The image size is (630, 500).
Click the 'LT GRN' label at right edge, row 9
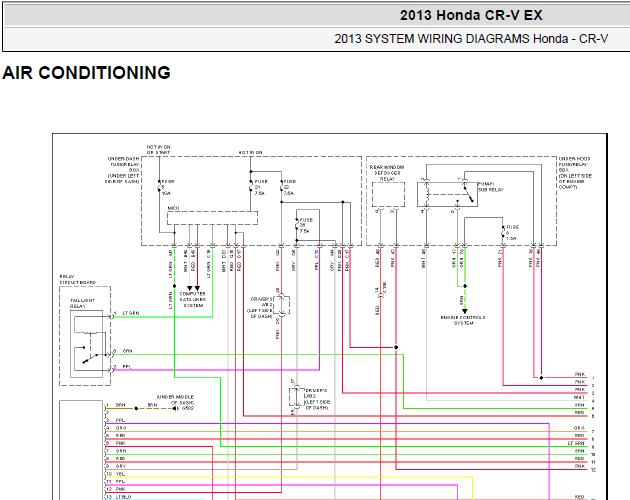[576, 443]
